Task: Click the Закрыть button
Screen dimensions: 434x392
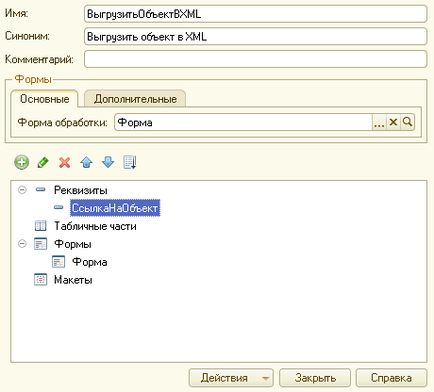Action: [x=315, y=378]
